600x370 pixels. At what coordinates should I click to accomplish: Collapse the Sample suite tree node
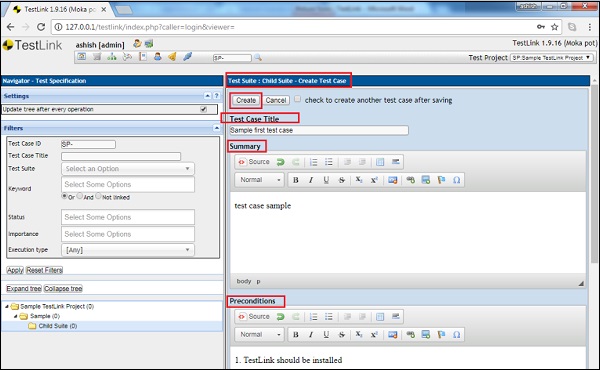pyautogui.click(x=16, y=316)
